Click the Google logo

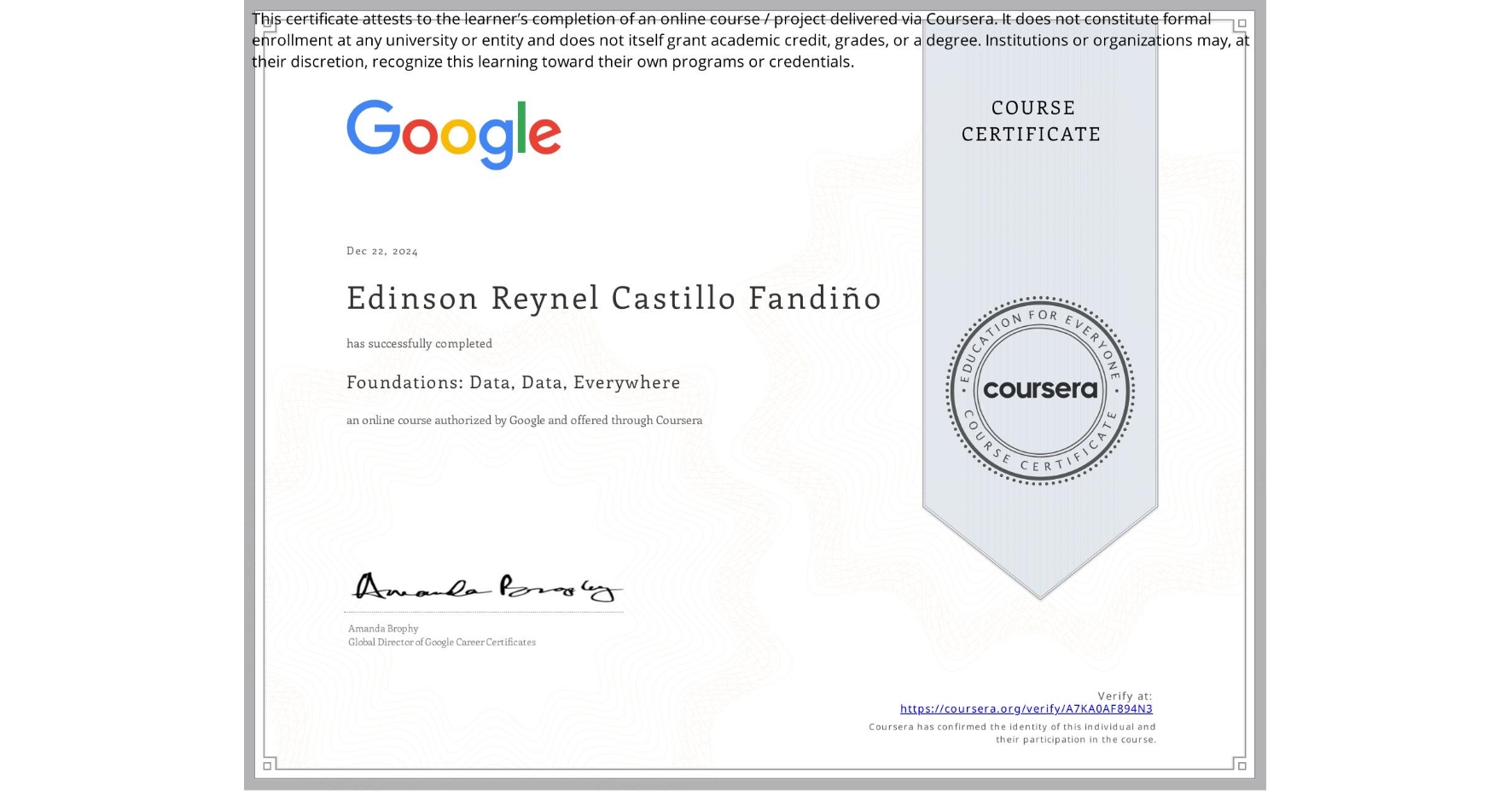point(453,135)
